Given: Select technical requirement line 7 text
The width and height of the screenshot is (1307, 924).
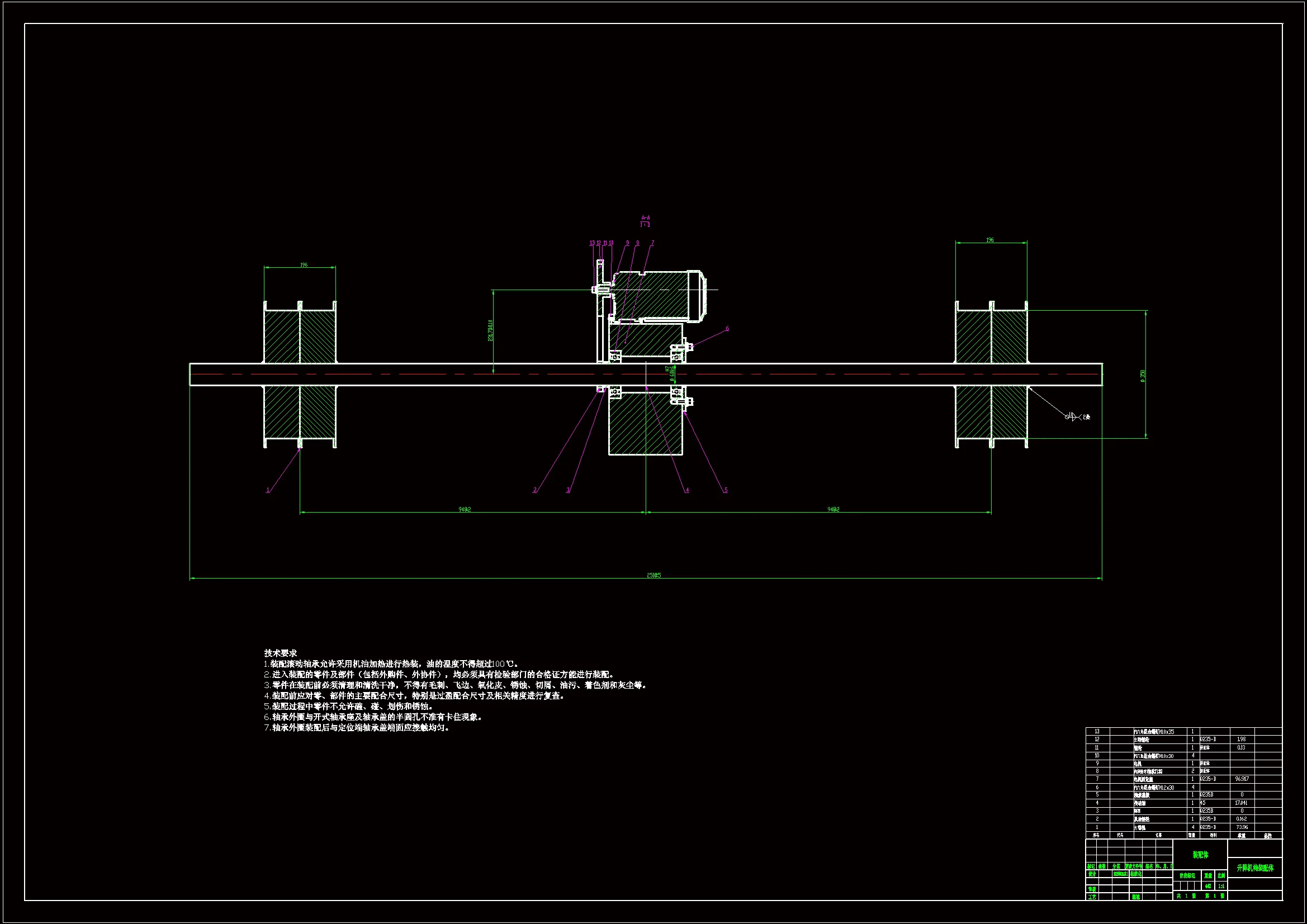Looking at the screenshot, I should [357, 728].
